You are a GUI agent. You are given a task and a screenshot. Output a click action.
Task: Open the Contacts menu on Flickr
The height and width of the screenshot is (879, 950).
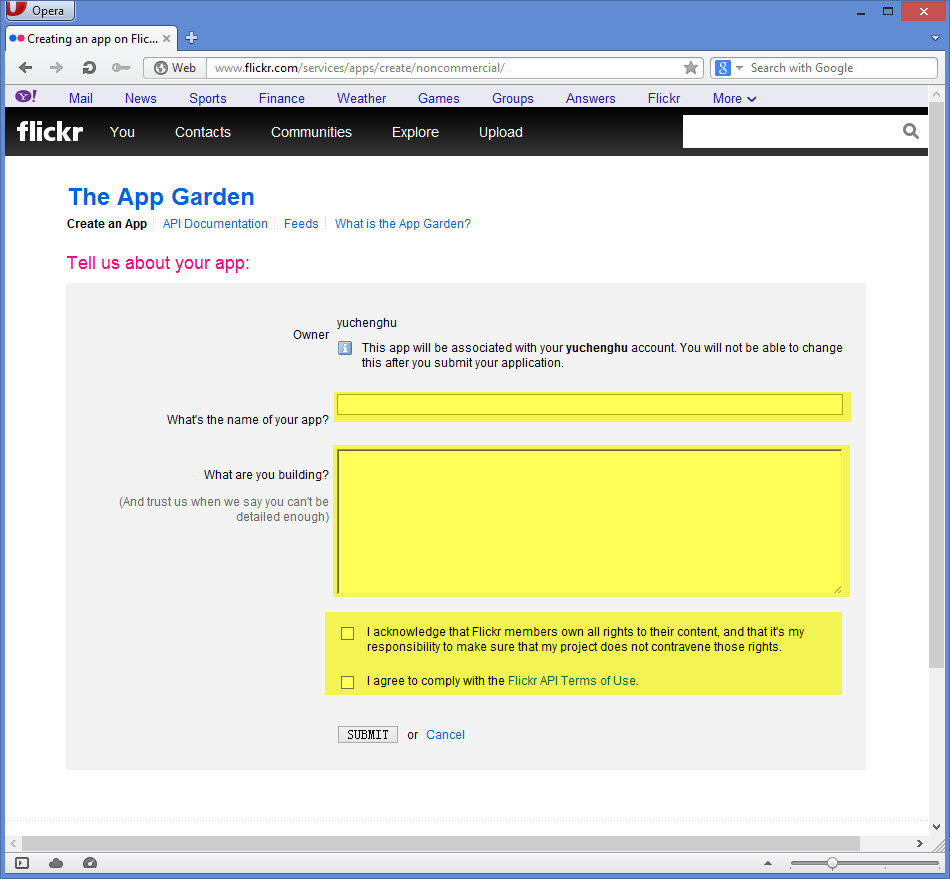pyautogui.click(x=203, y=132)
